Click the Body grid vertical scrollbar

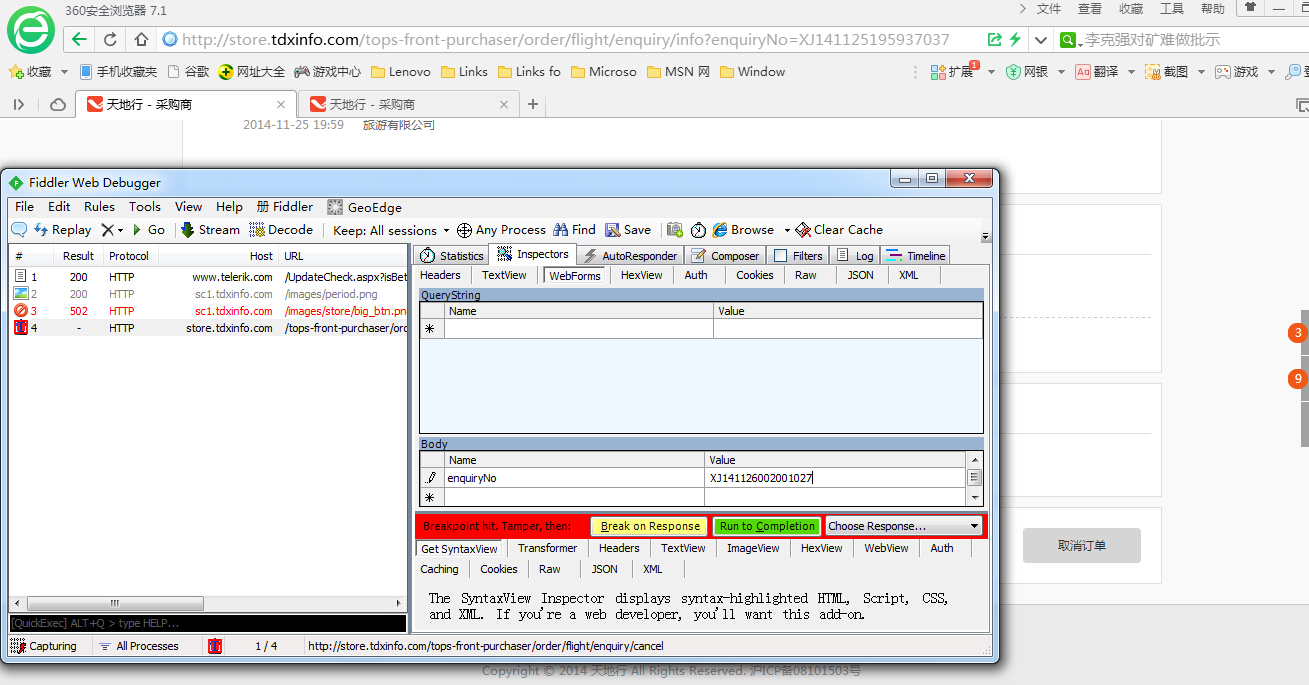click(x=975, y=478)
